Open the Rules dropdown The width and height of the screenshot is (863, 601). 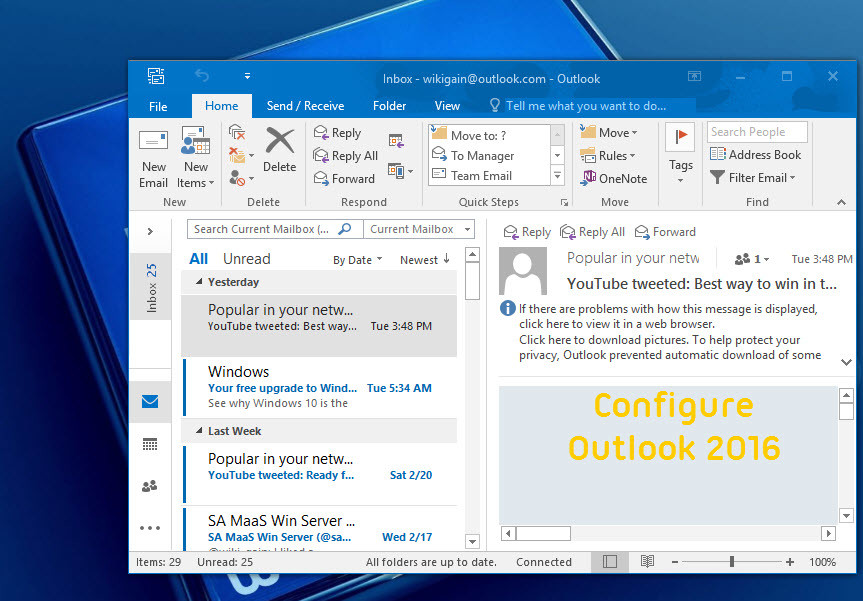[x=610, y=155]
